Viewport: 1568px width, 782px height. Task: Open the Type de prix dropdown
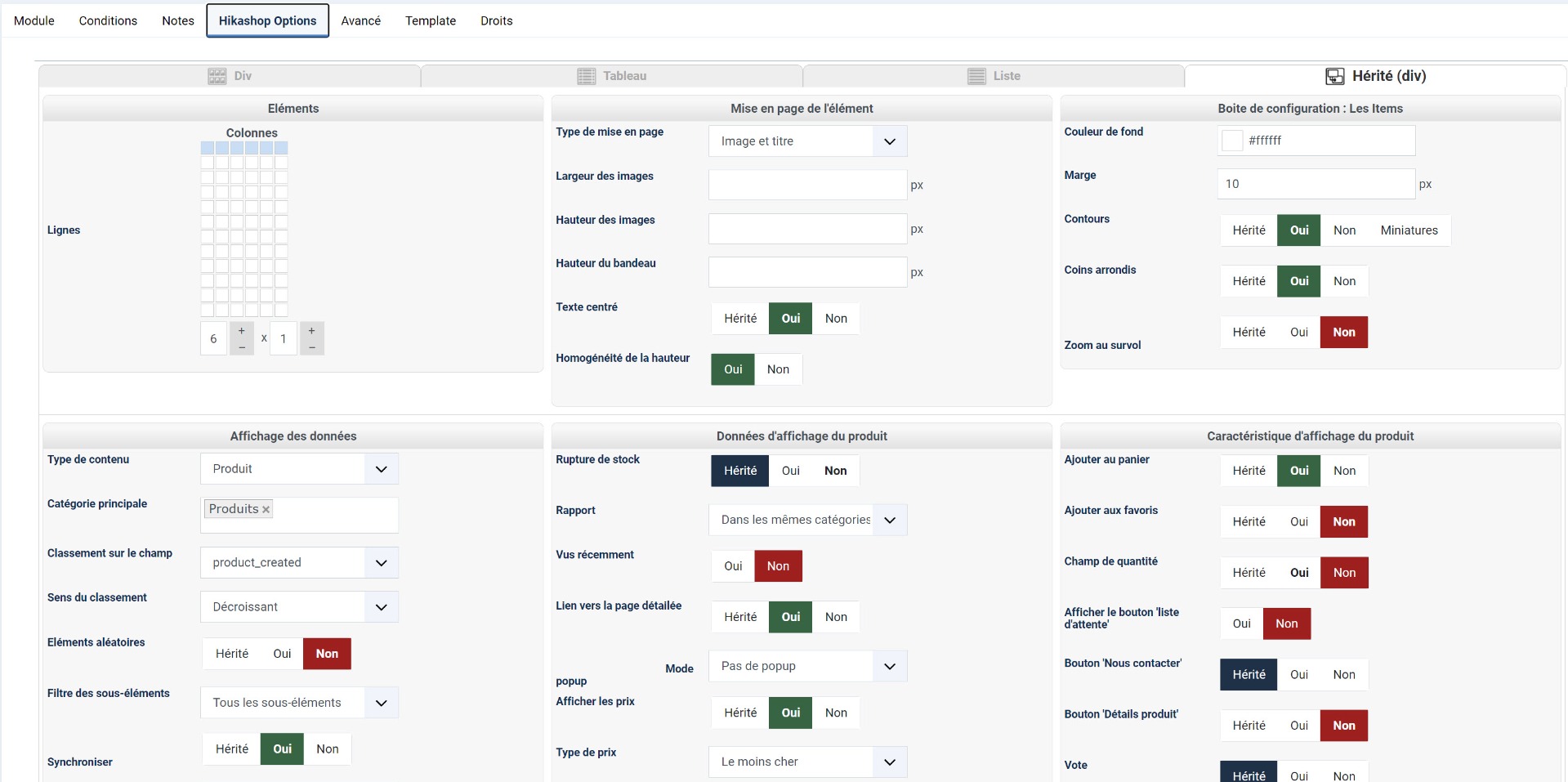point(889,762)
